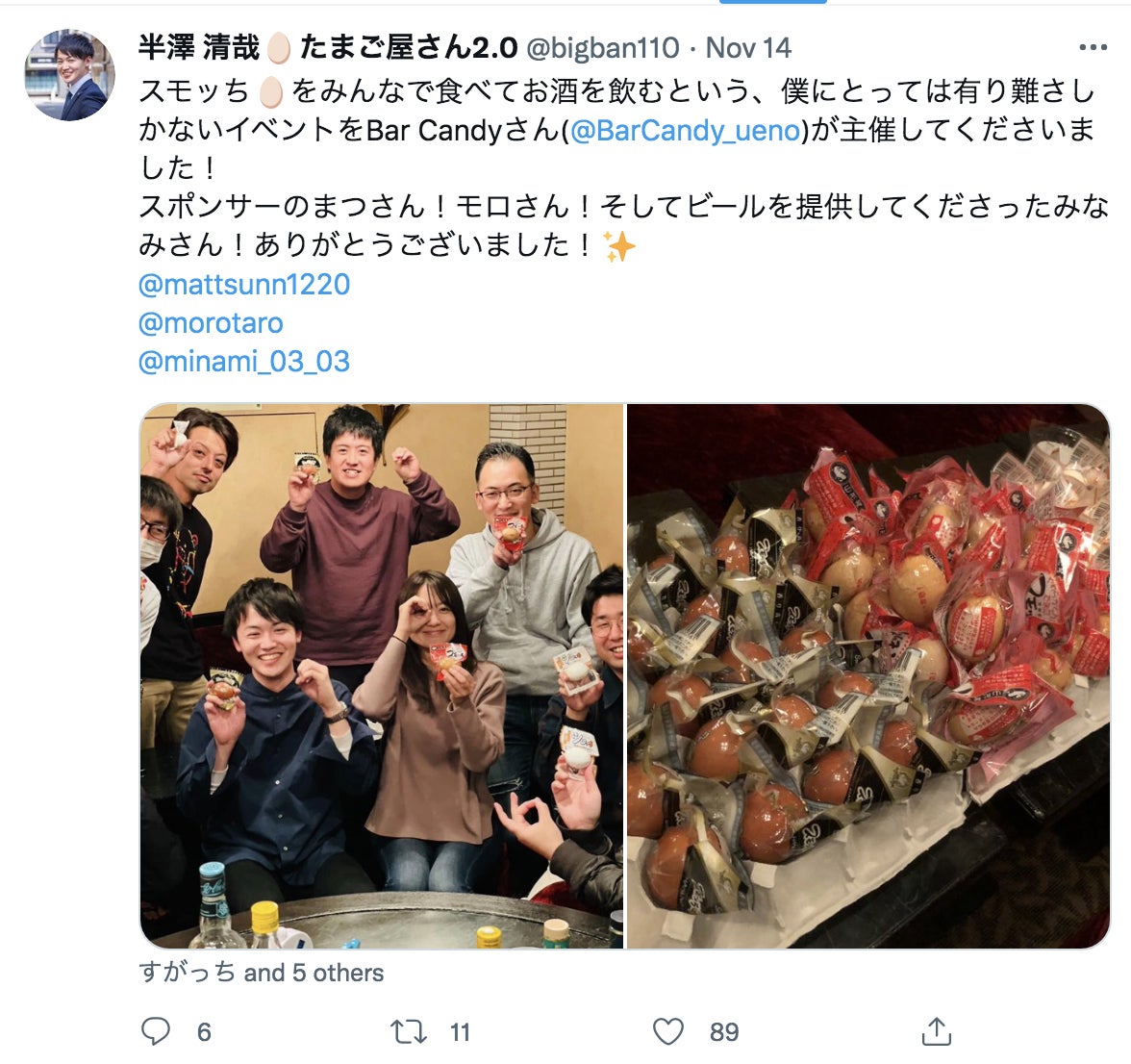The image size is (1131, 1064).
Task: Open the author's profile avatar picture
Action: tap(70, 75)
